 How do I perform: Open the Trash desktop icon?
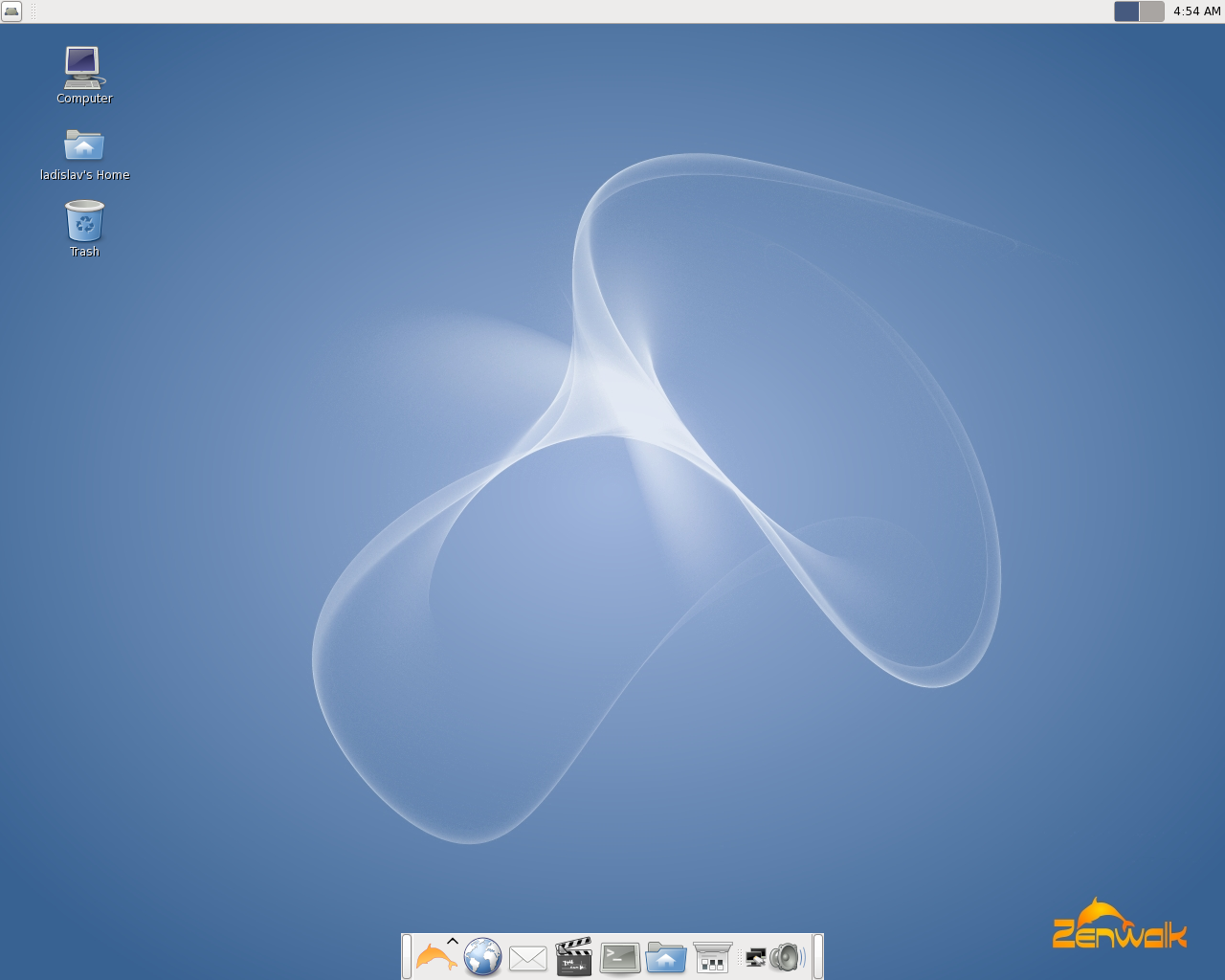click(x=84, y=221)
